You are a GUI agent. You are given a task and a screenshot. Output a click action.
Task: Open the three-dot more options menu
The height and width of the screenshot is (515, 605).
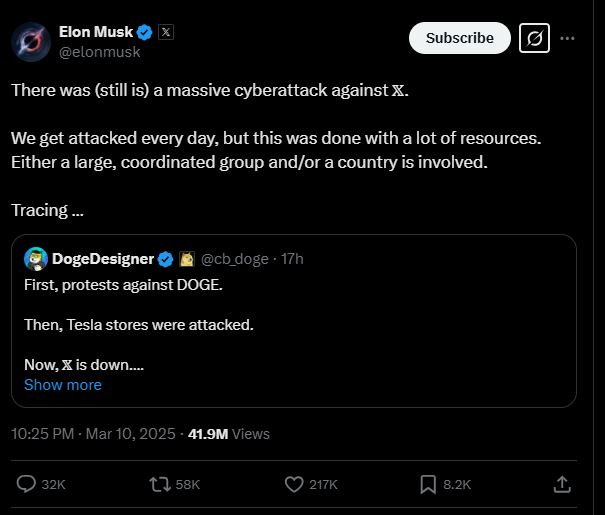(x=568, y=38)
